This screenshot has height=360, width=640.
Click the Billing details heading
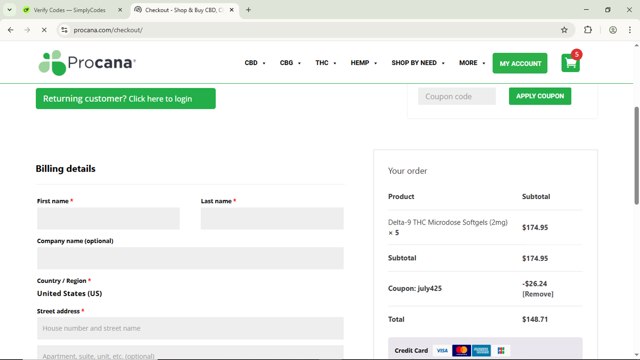coord(65,169)
